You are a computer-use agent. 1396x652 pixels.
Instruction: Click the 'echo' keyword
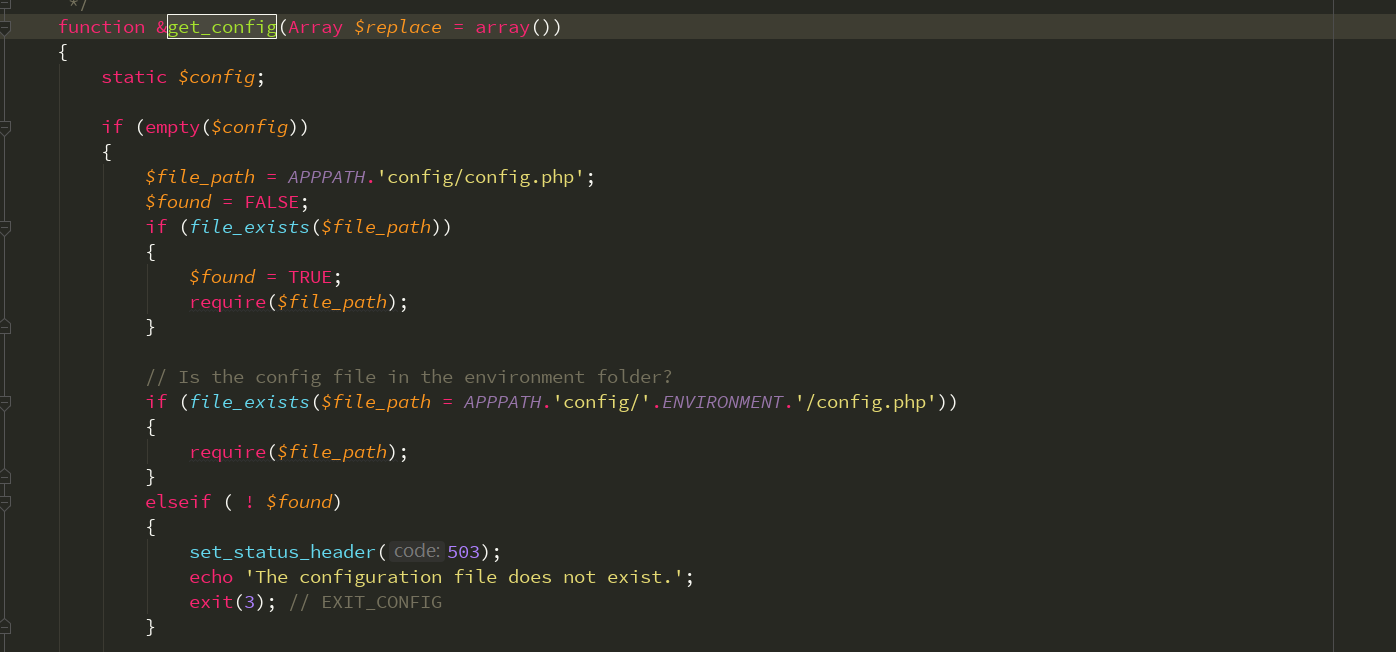point(211,577)
